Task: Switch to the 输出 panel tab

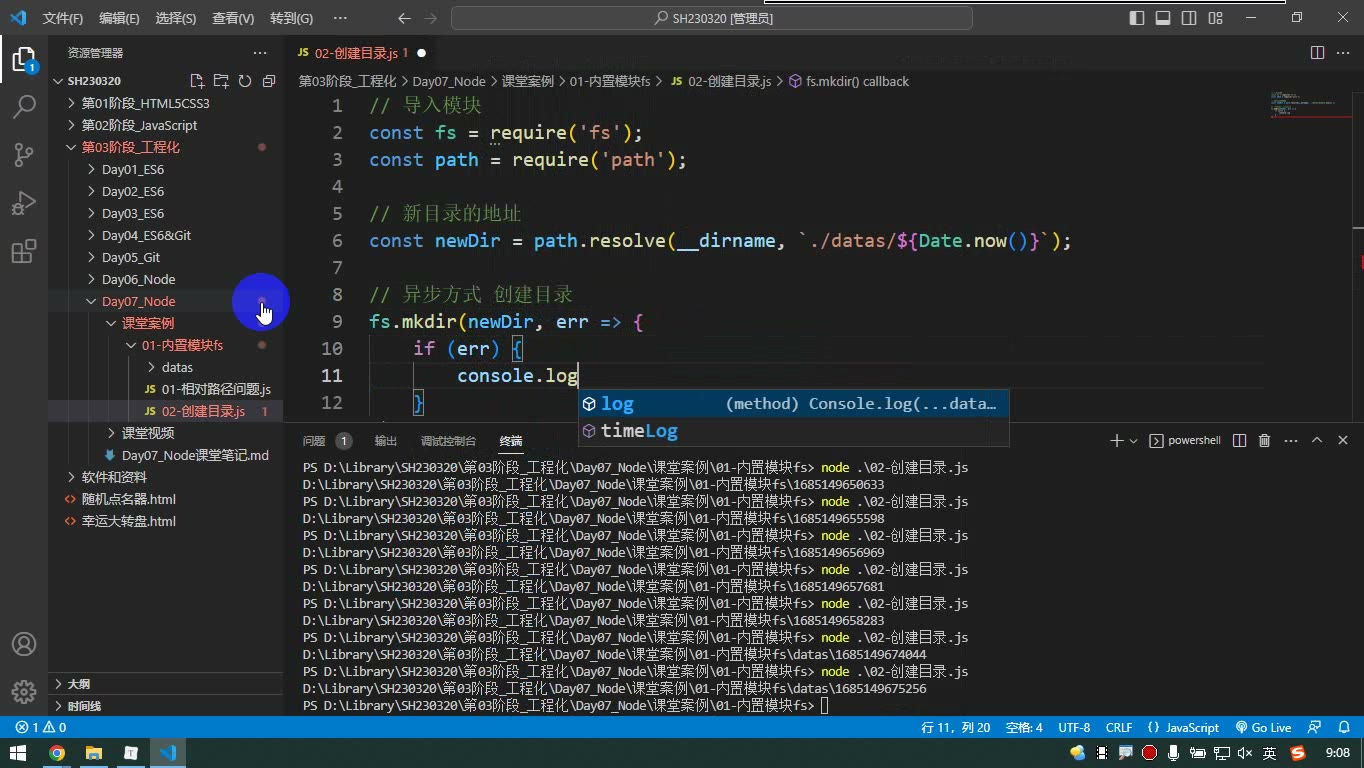Action: pos(385,441)
